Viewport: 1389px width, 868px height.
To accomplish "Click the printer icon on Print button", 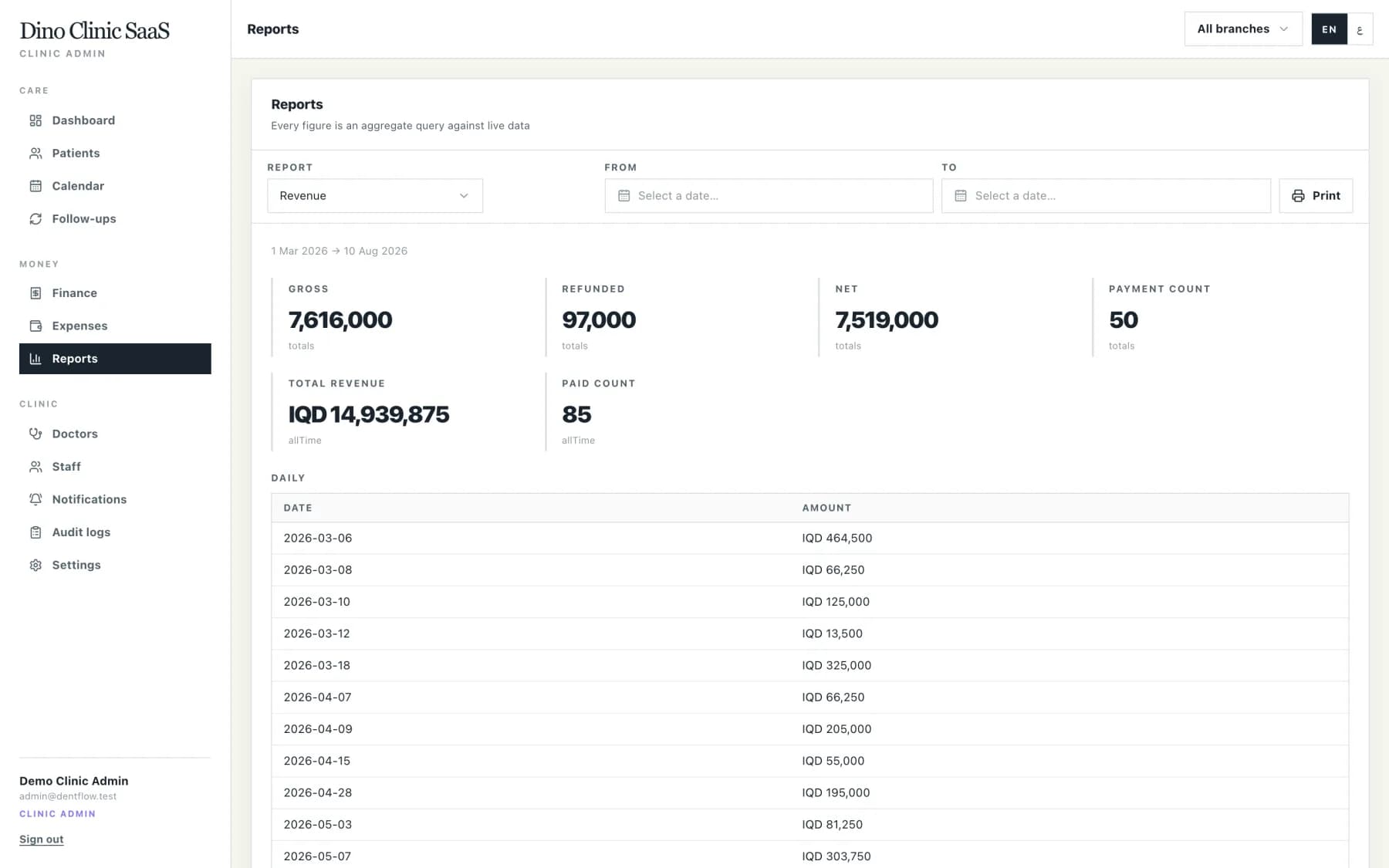I will tap(1298, 196).
